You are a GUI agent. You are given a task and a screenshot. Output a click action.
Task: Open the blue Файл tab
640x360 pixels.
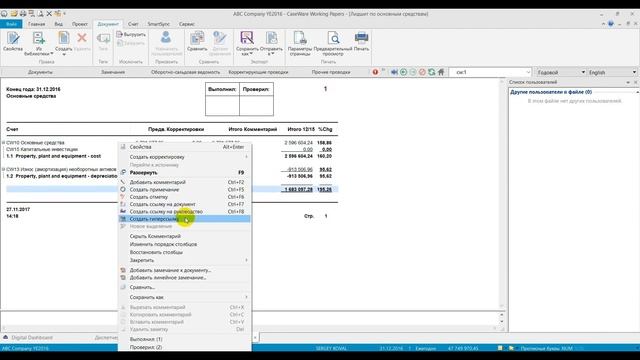(11, 24)
